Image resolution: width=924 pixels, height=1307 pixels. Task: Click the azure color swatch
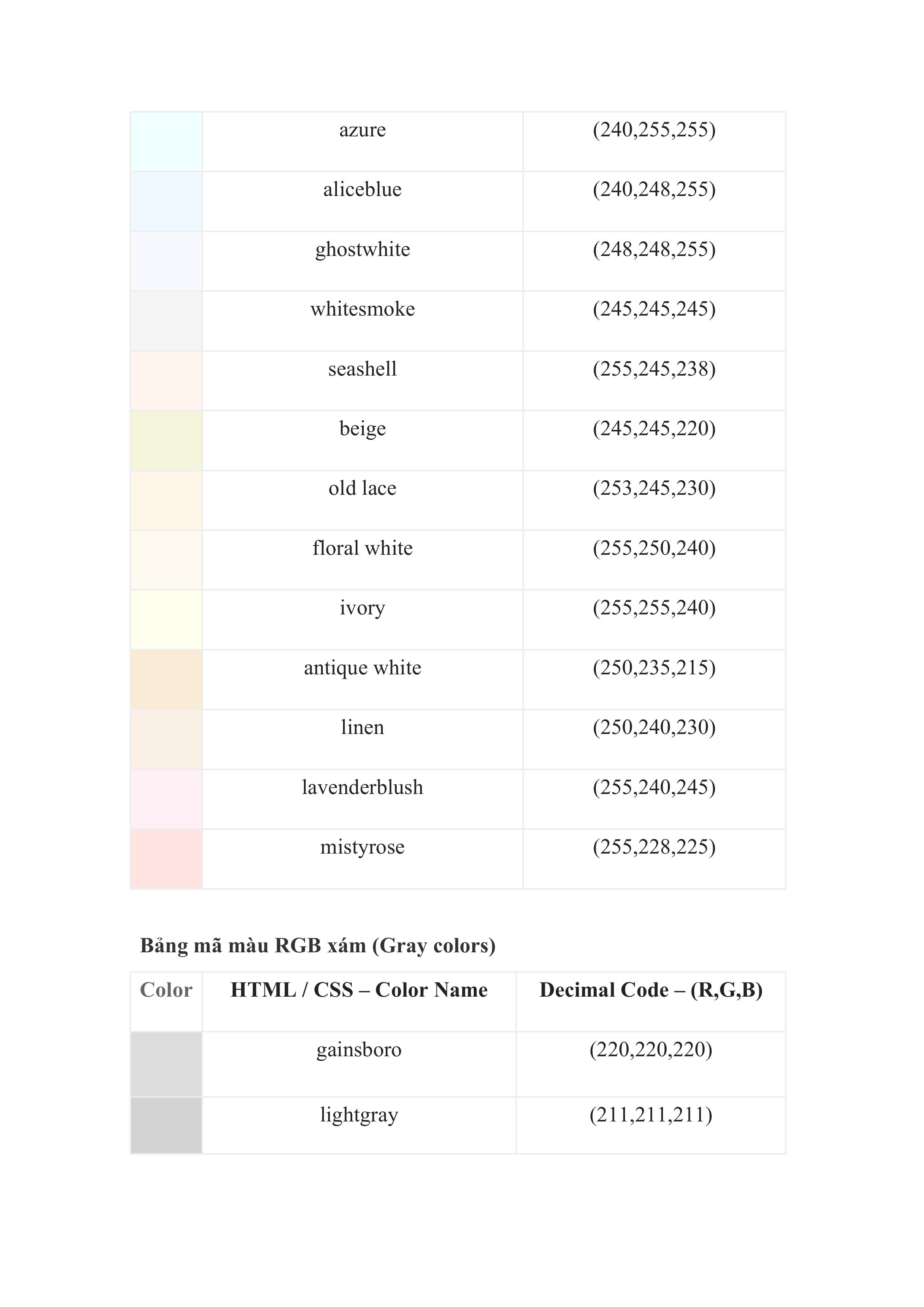166,142
